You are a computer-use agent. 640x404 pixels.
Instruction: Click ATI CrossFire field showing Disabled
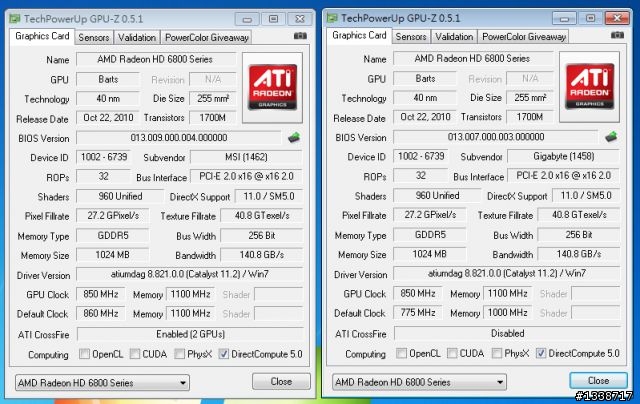[x=507, y=333]
